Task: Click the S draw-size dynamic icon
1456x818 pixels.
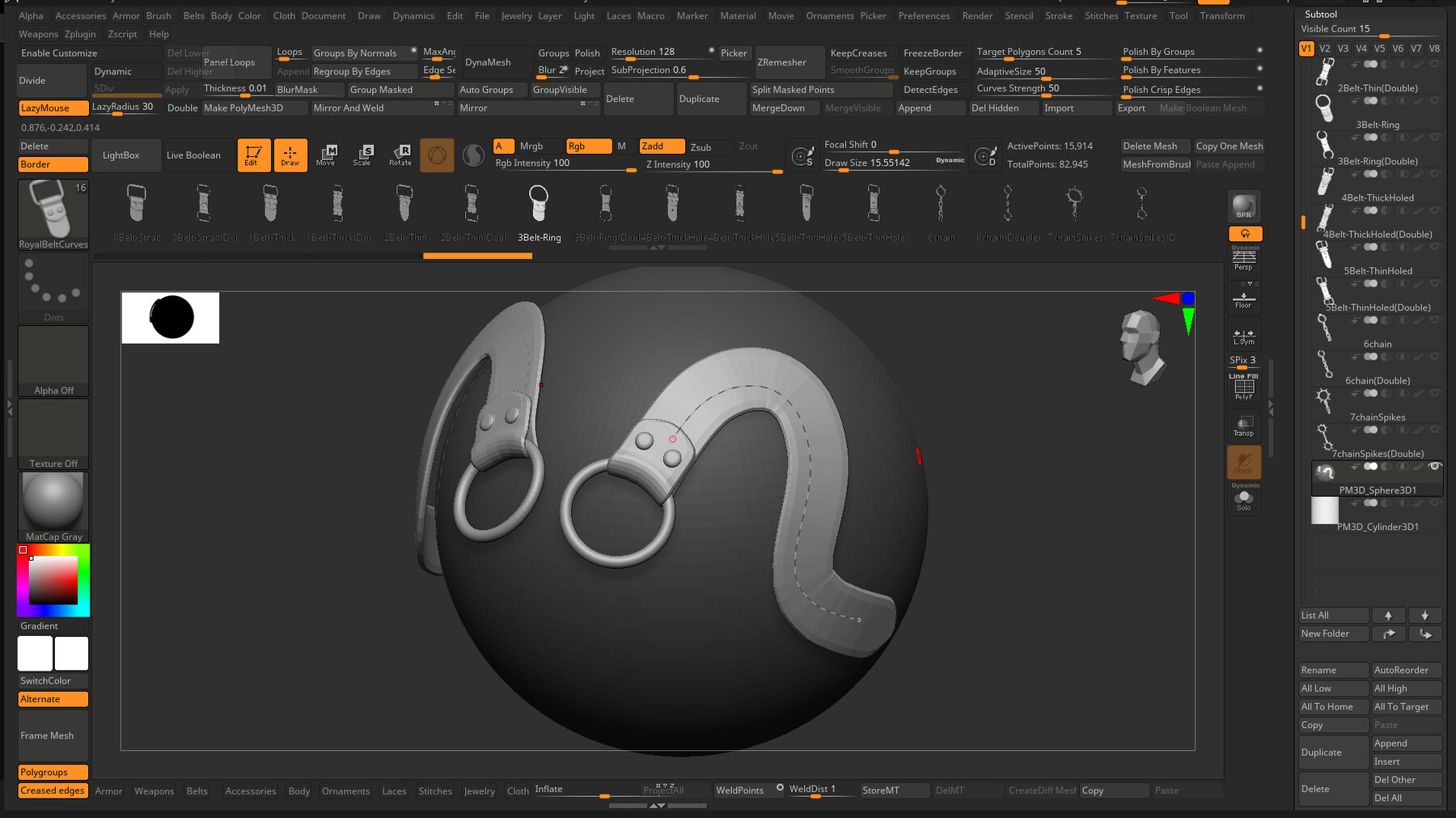Action: (x=802, y=155)
